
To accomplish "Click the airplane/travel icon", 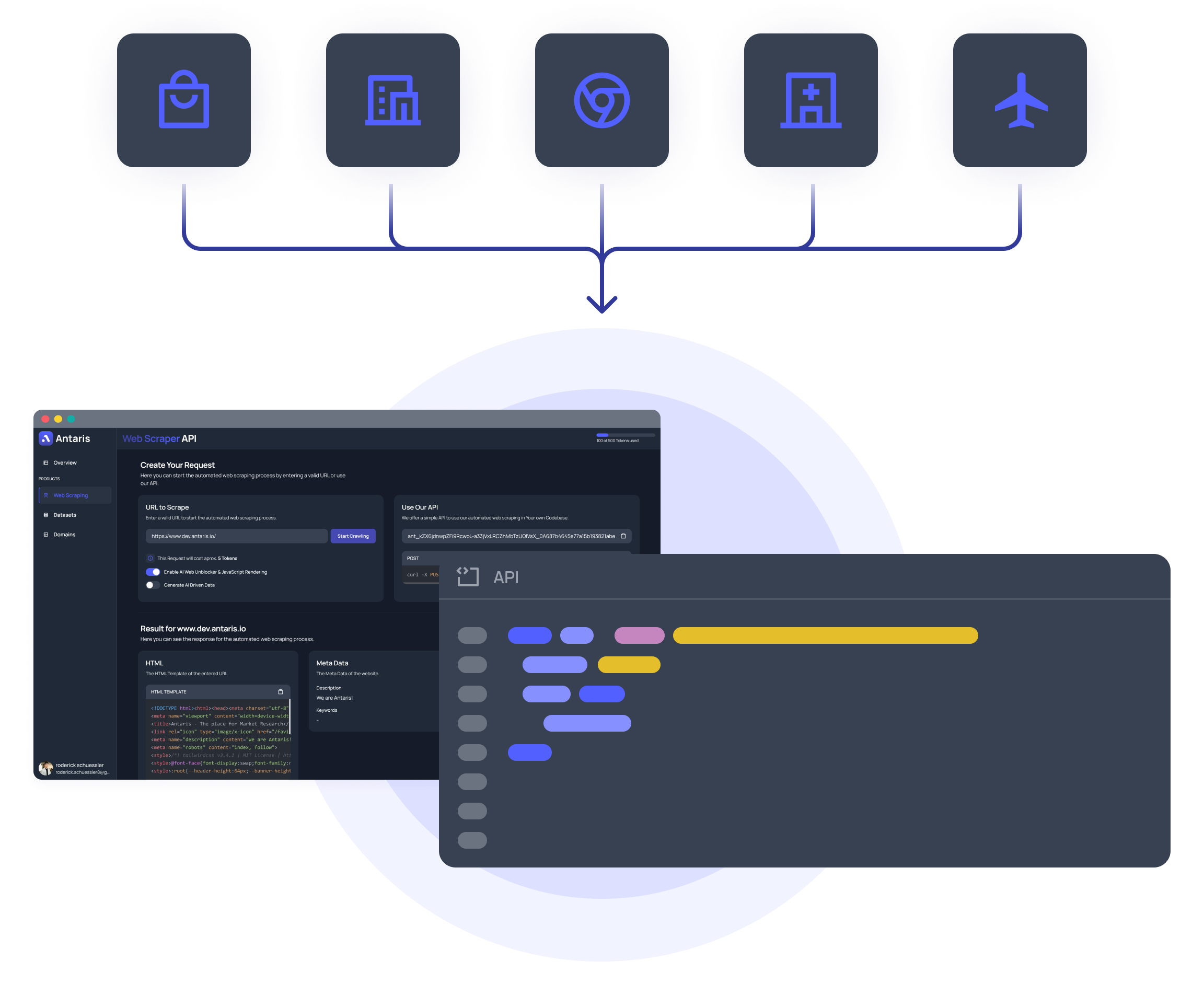I will pos(1021,98).
